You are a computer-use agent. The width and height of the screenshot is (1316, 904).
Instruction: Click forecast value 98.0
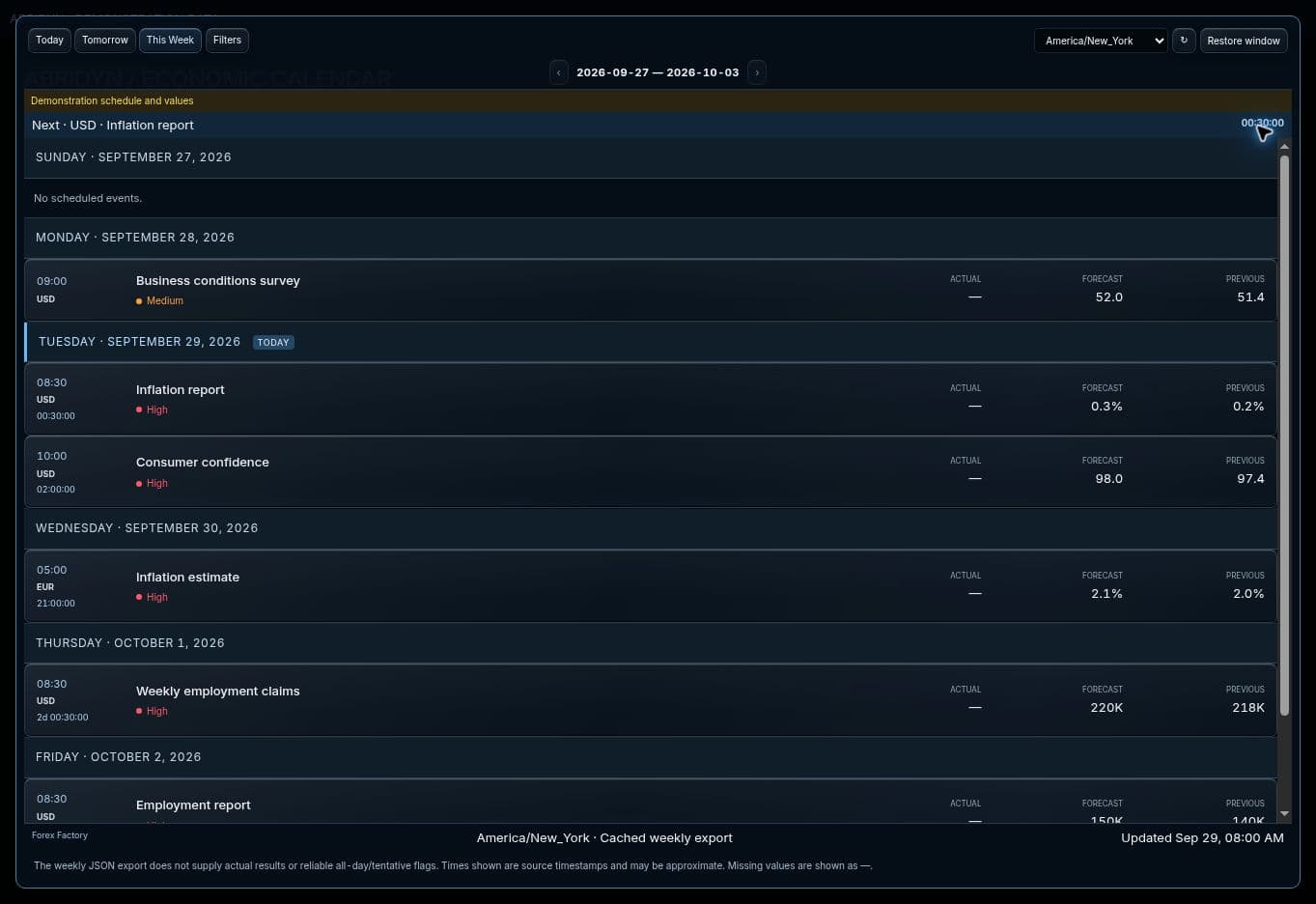[1108, 479]
